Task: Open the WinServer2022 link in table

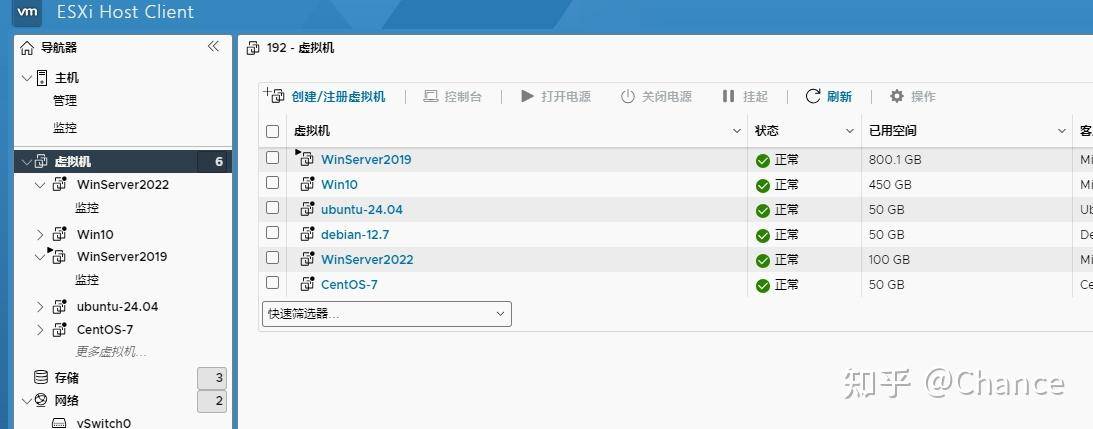Action: coord(367,259)
